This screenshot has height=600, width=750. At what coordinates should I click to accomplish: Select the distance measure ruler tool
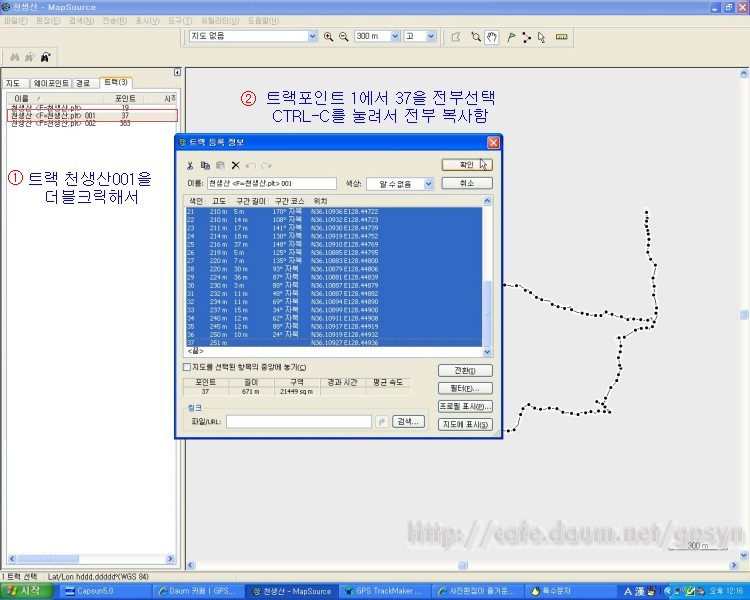click(x=562, y=37)
